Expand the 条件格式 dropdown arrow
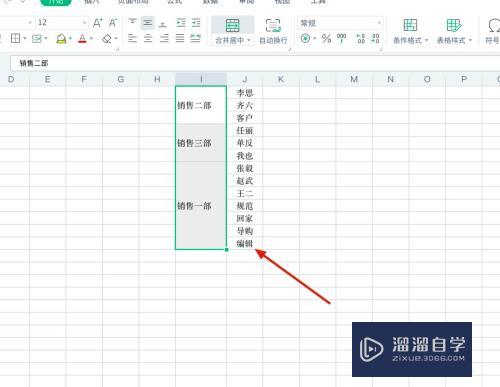The height and width of the screenshot is (387, 500). (426, 40)
